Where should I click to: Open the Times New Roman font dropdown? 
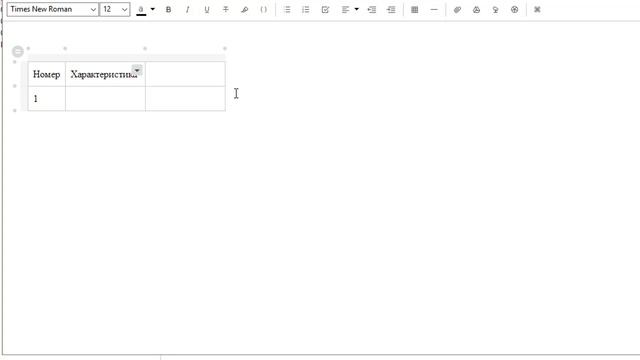[53, 9]
